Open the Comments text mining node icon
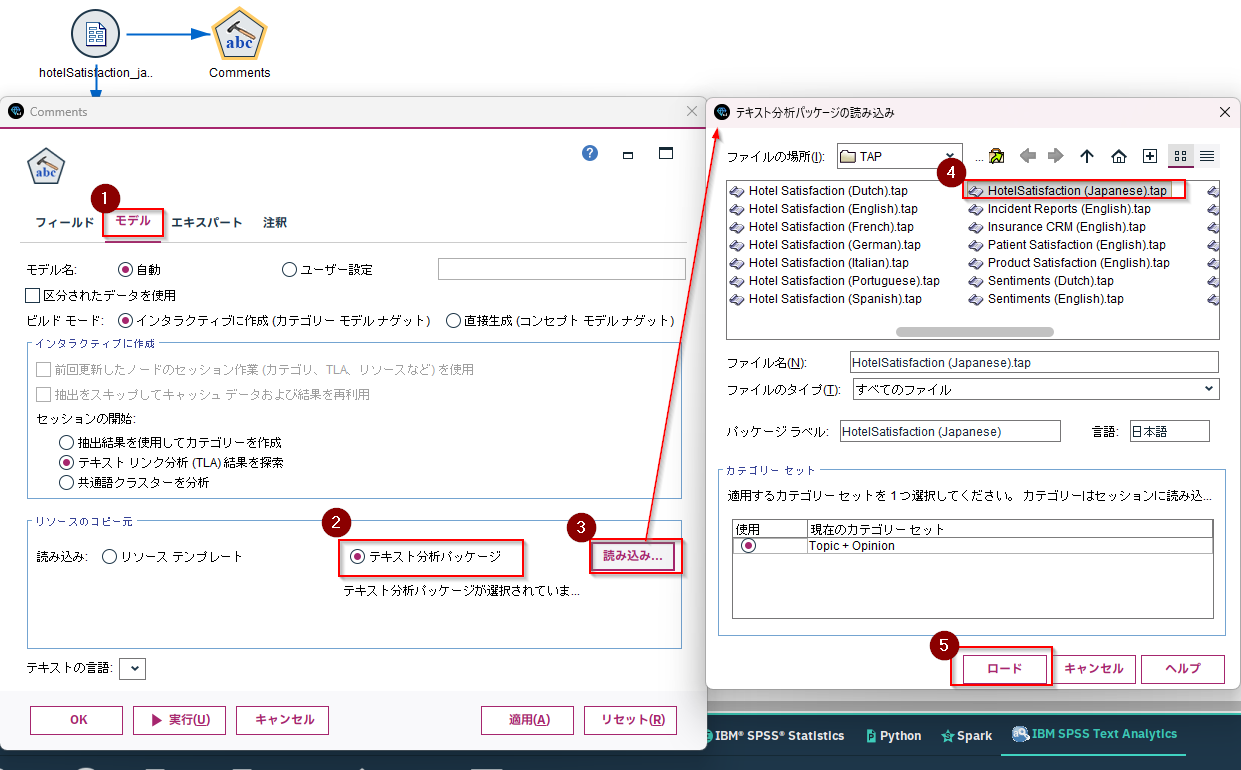Screen dimensions: 1241x770 239,33
